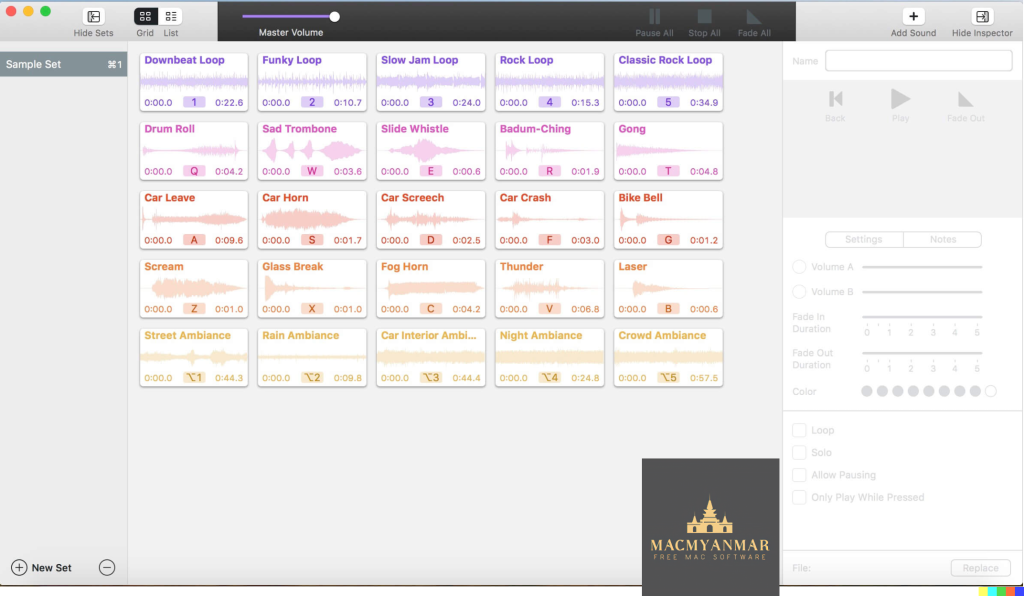Viewport: 1024px width, 596px height.
Task: Click the Volume B slider
Action: (922, 292)
